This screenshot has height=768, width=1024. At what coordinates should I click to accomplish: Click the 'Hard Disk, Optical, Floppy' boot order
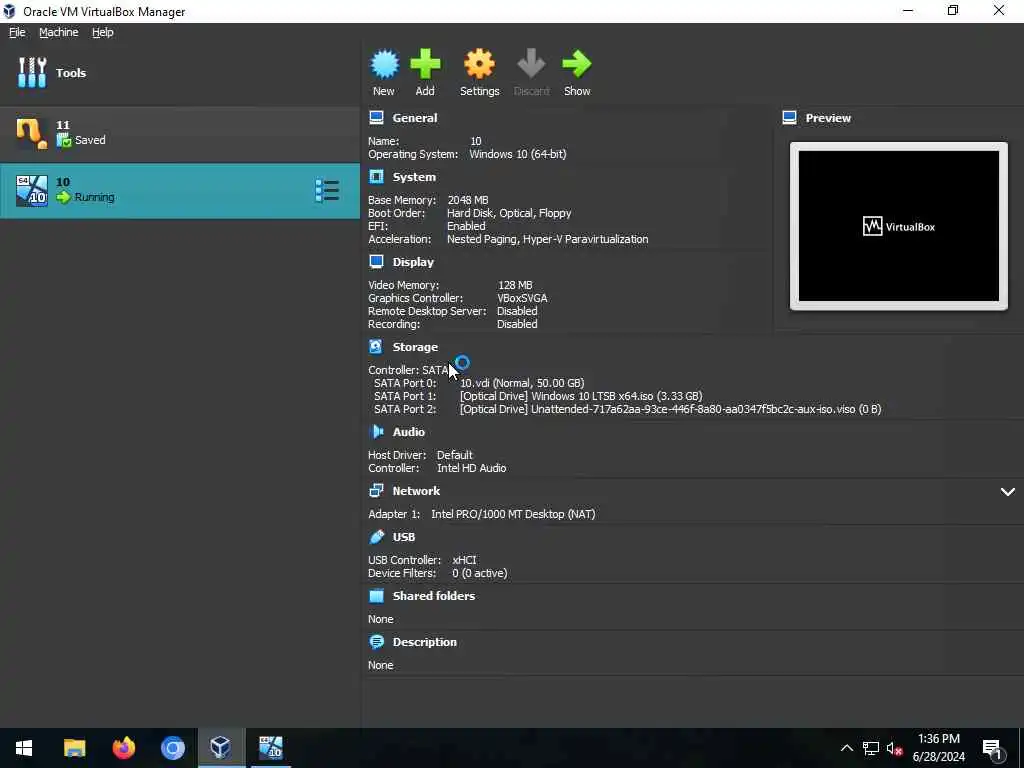pyautogui.click(x=509, y=213)
